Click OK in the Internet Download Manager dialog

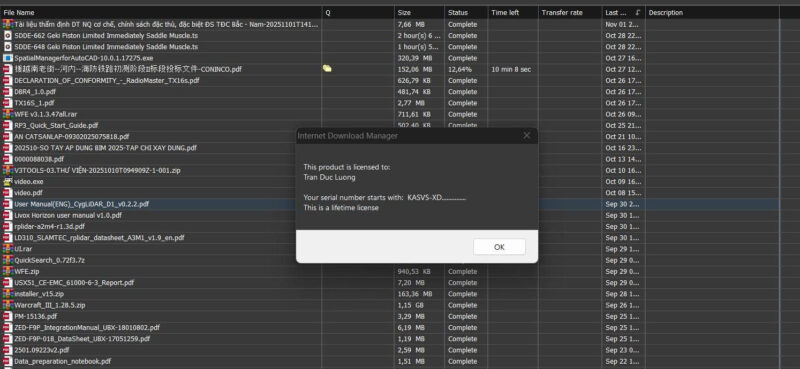pyautogui.click(x=499, y=247)
